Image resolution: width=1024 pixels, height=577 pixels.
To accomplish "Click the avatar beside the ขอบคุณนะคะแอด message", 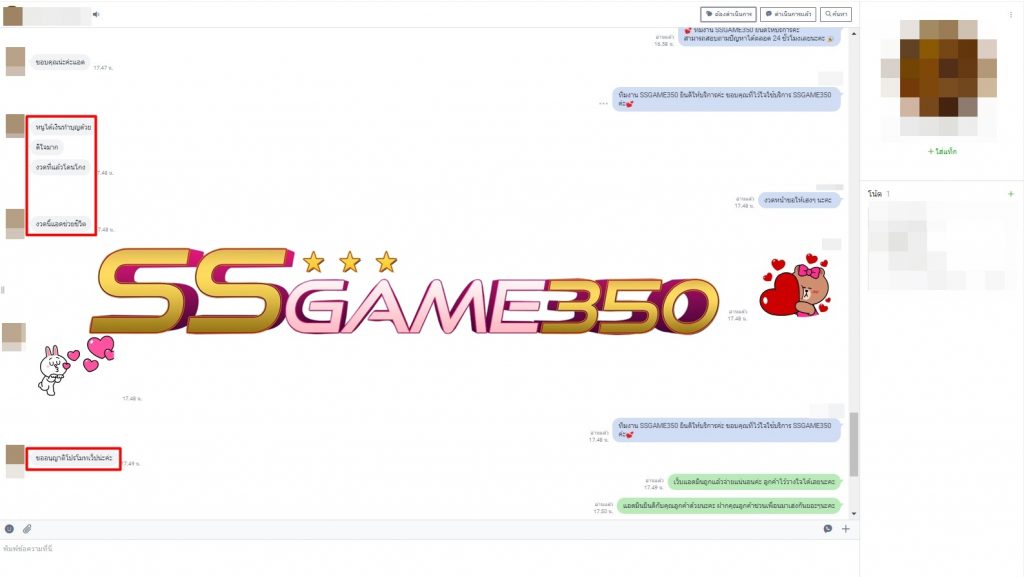I will (15, 61).
